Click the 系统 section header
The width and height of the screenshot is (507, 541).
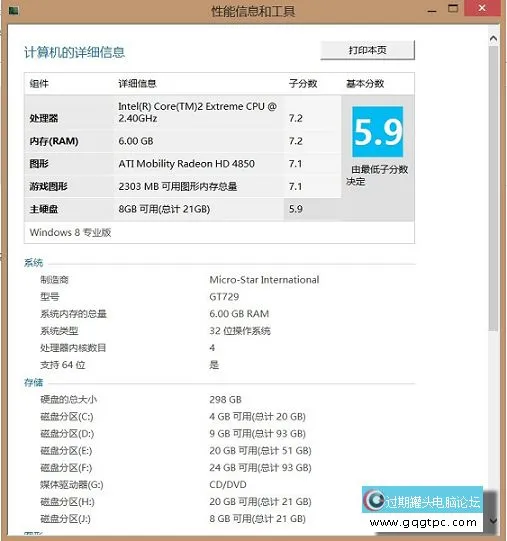point(33,263)
